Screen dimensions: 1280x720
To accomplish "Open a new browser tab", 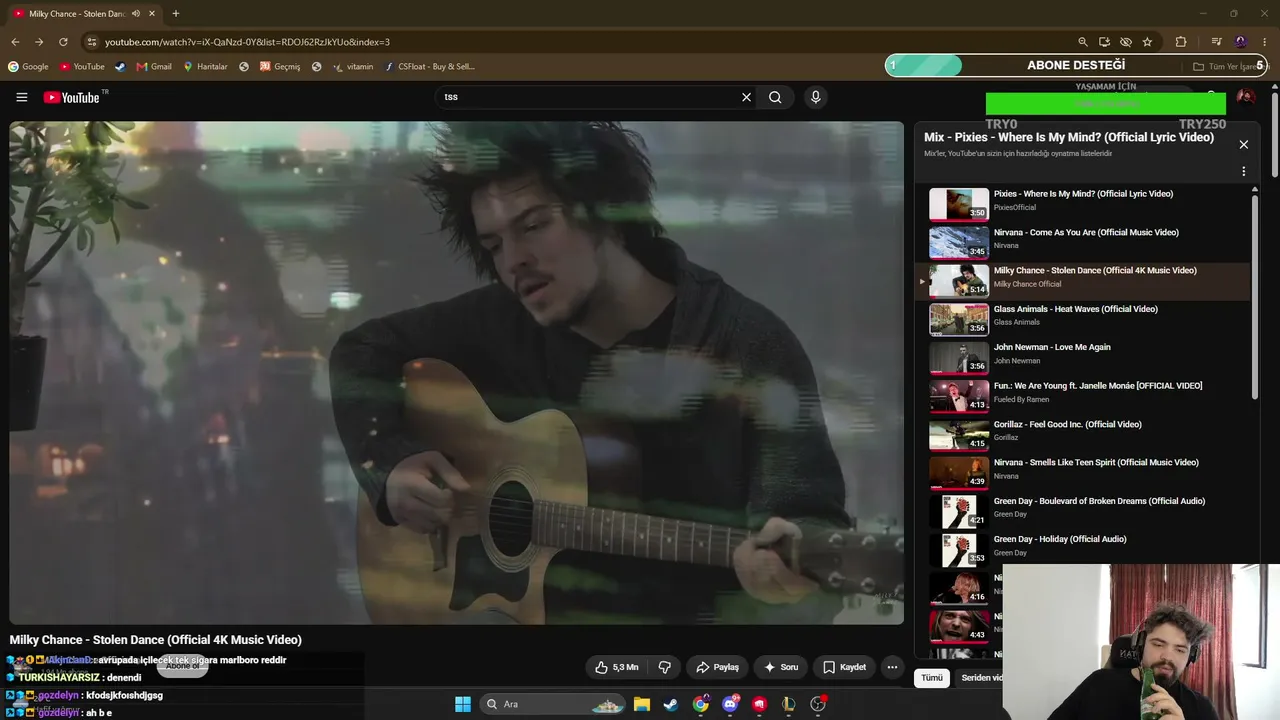I will coord(175,14).
